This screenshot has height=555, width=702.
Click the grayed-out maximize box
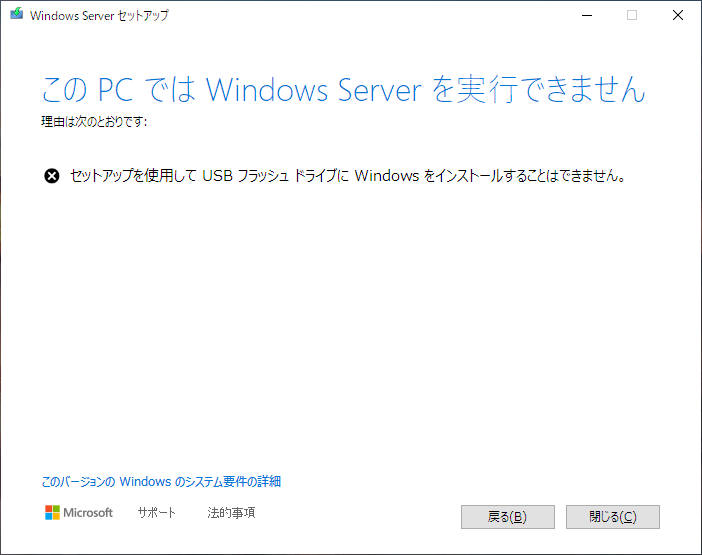click(x=632, y=15)
